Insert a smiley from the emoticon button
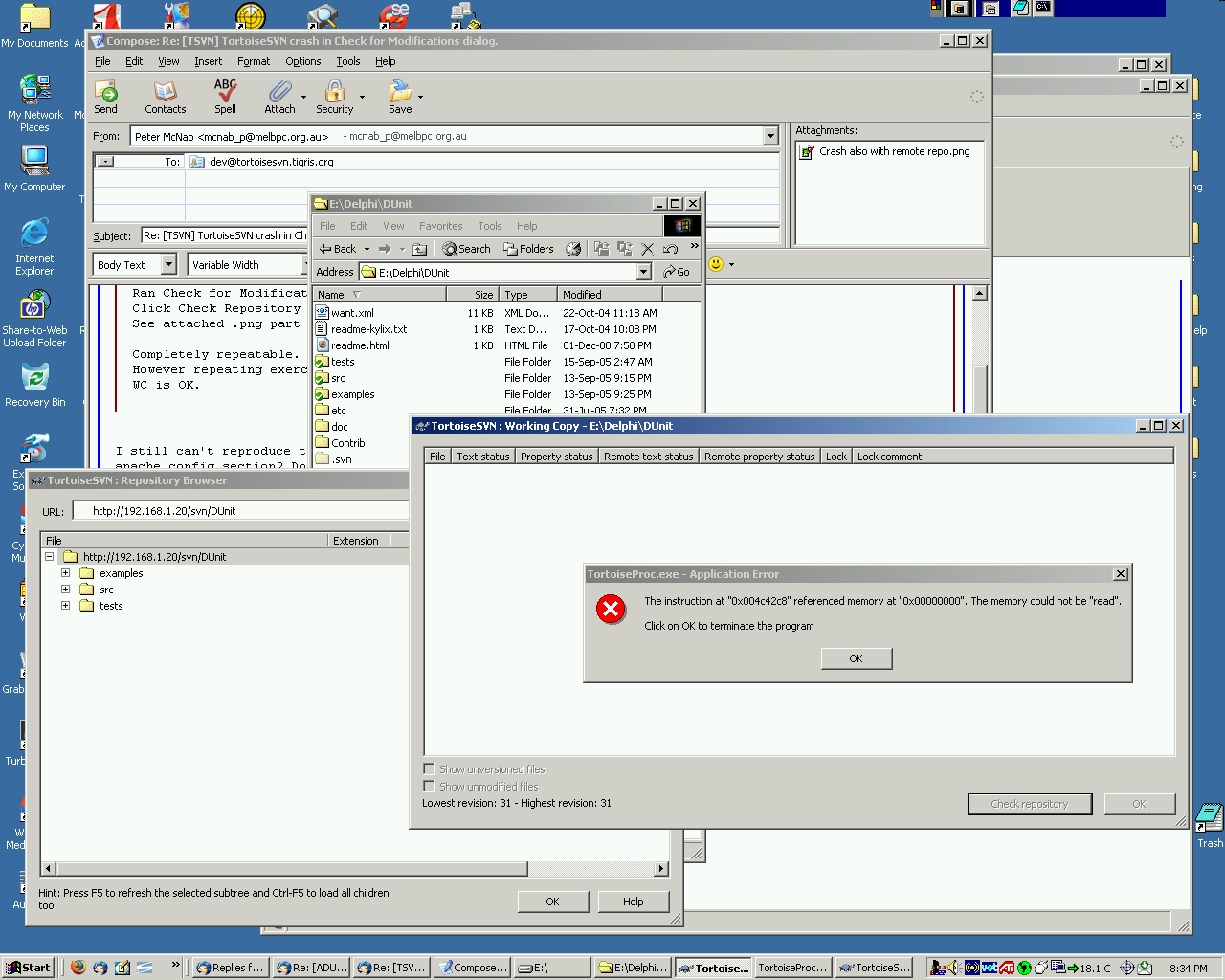The height and width of the screenshot is (980, 1225). click(x=716, y=264)
